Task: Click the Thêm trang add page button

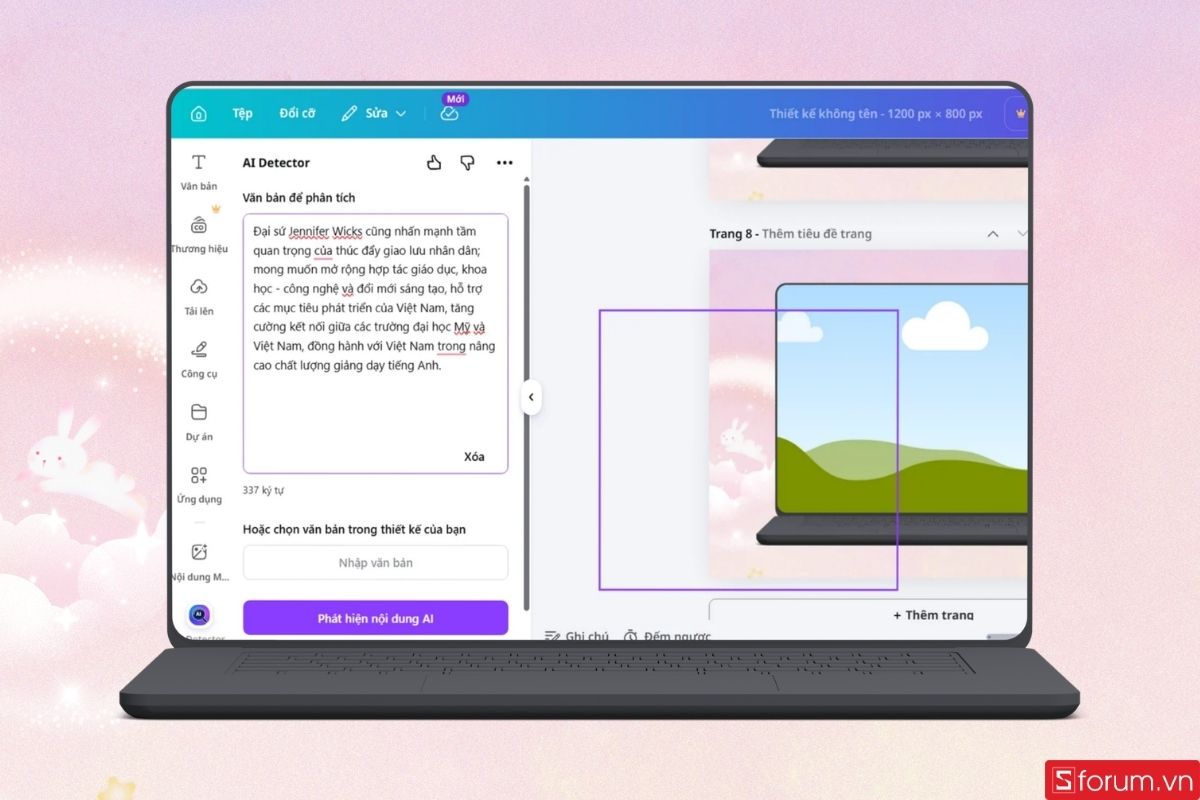Action: (x=932, y=614)
